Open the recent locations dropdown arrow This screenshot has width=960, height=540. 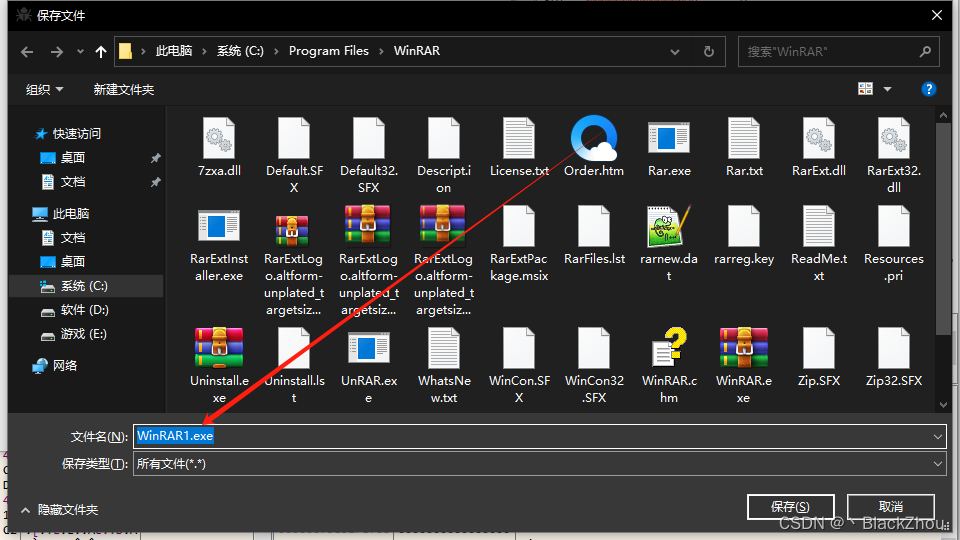80,52
